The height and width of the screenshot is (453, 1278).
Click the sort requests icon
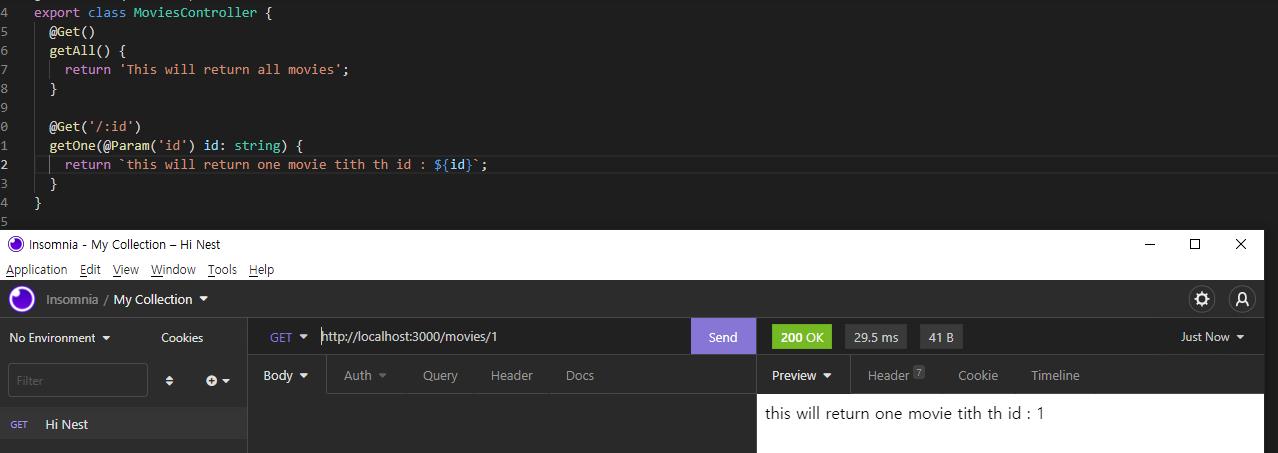pyautogui.click(x=169, y=381)
